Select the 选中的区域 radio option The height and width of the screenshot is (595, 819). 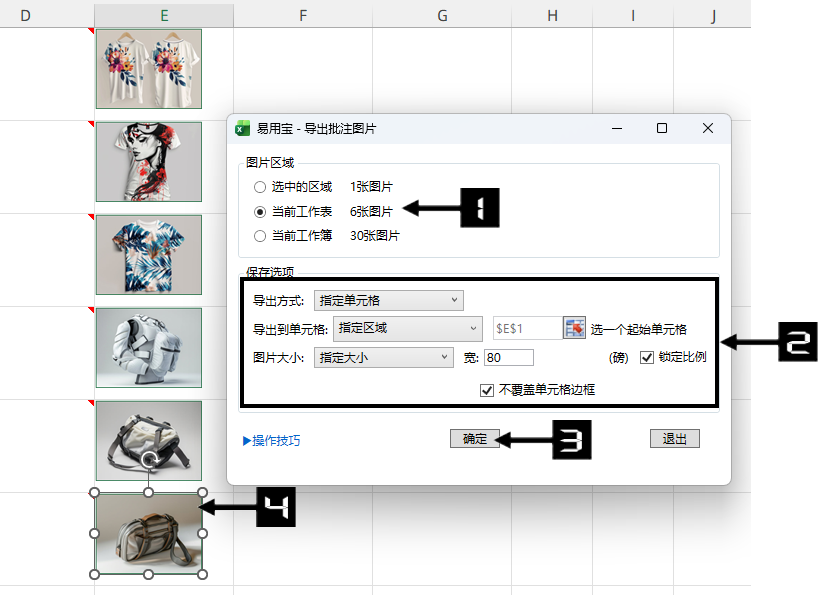(260, 187)
